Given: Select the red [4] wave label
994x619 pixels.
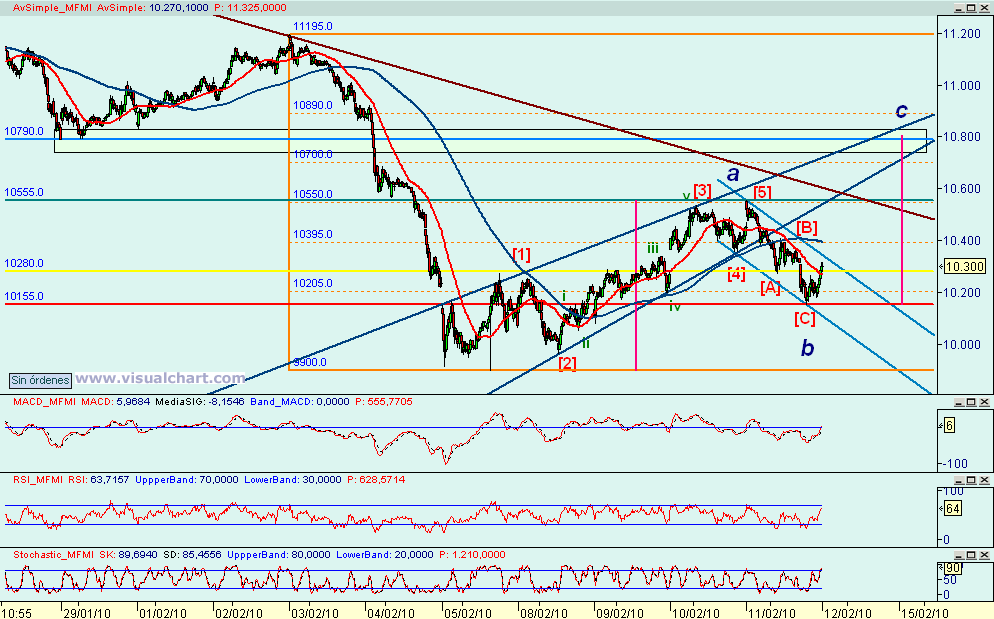Looking at the screenshot, I should pyautogui.click(x=736, y=274).
